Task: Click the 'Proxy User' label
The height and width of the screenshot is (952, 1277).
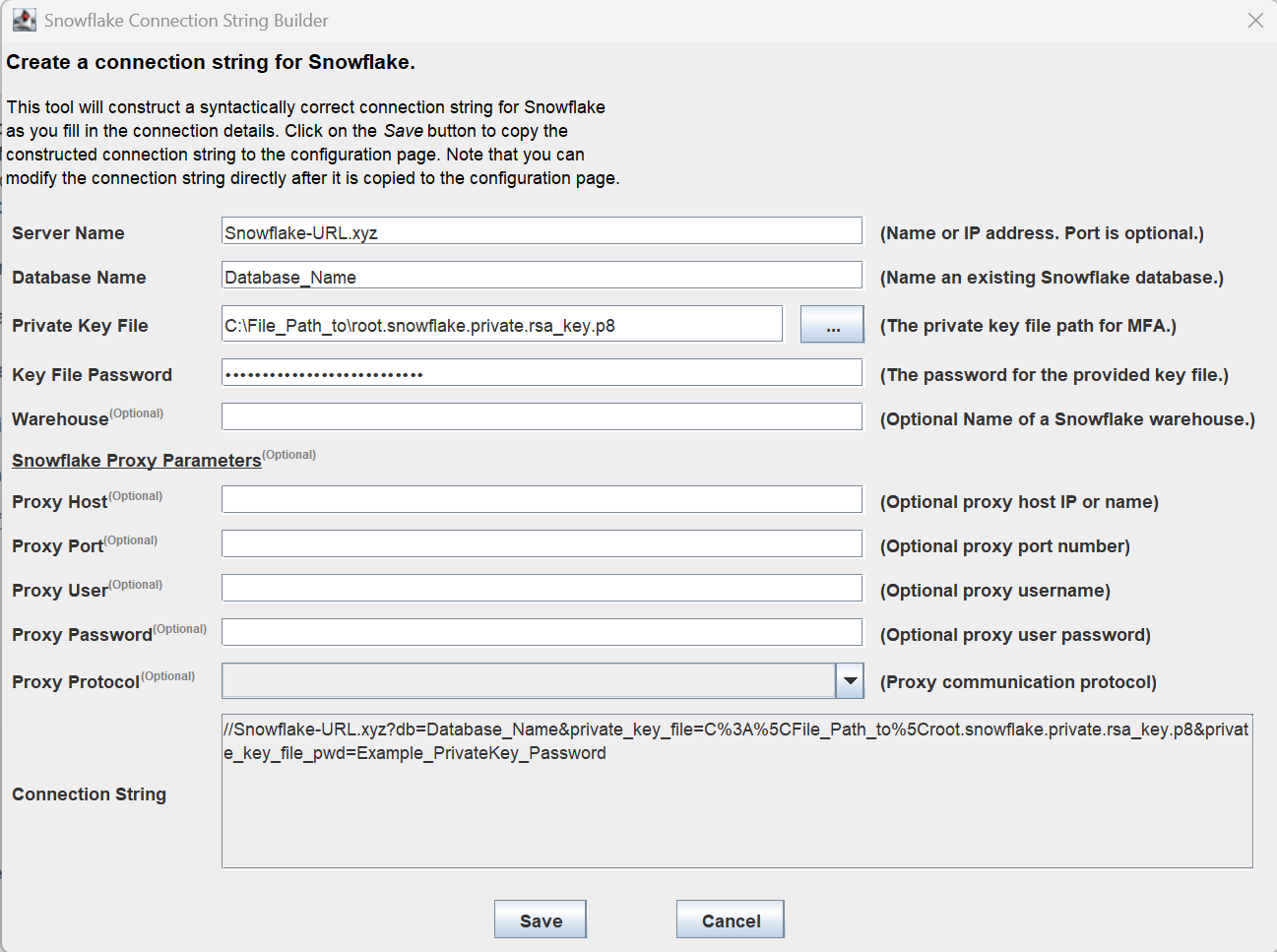Action: click(x=60, y=591)
